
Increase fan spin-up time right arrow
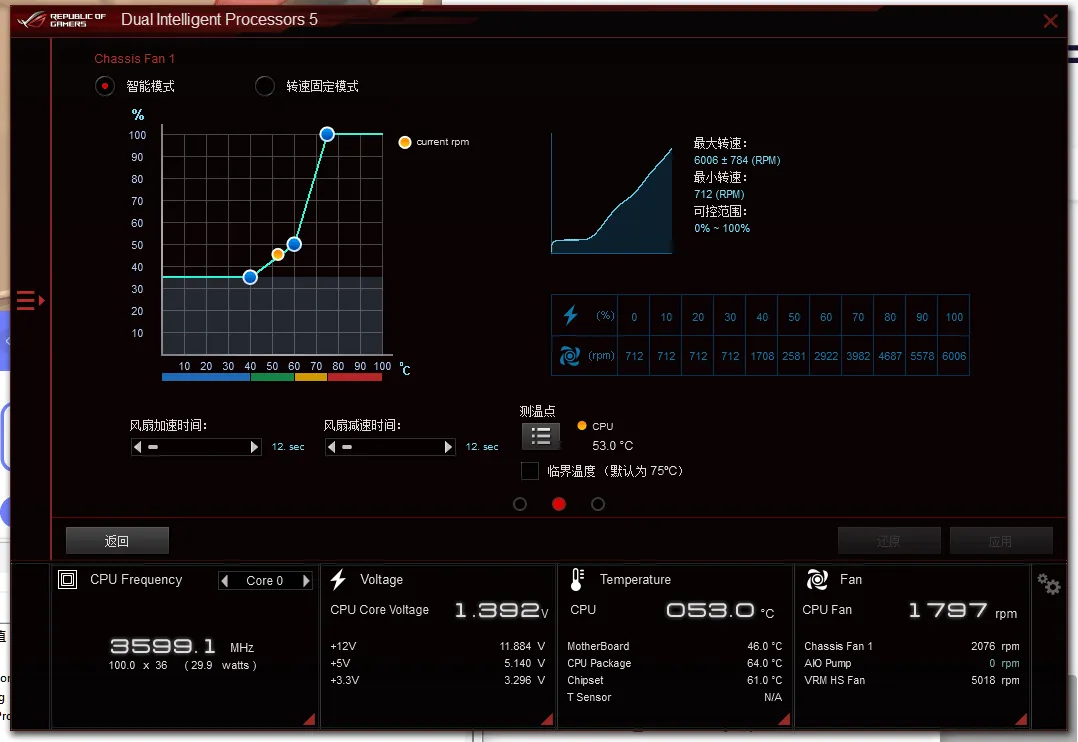254,447
